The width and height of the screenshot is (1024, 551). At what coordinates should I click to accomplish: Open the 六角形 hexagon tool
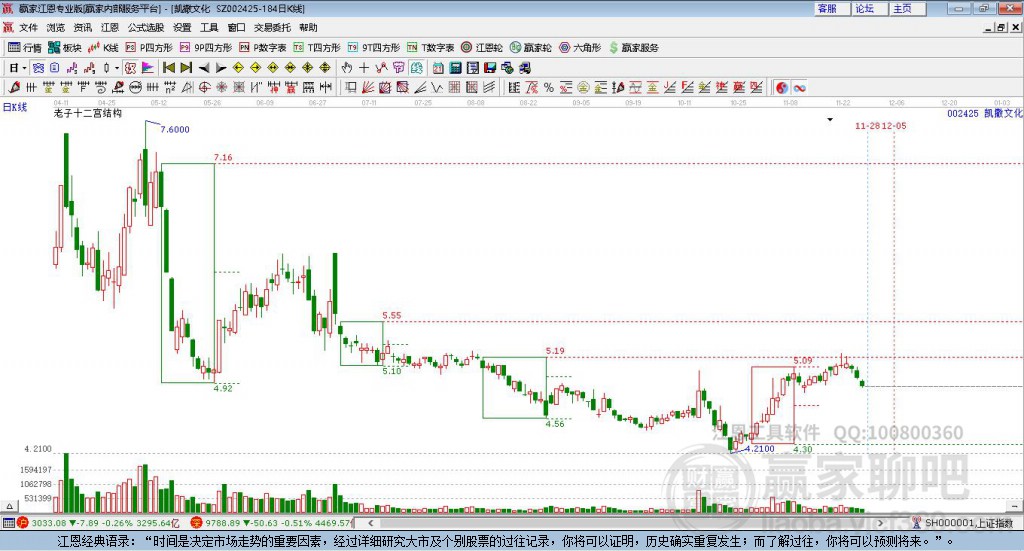tap(580, 48)
